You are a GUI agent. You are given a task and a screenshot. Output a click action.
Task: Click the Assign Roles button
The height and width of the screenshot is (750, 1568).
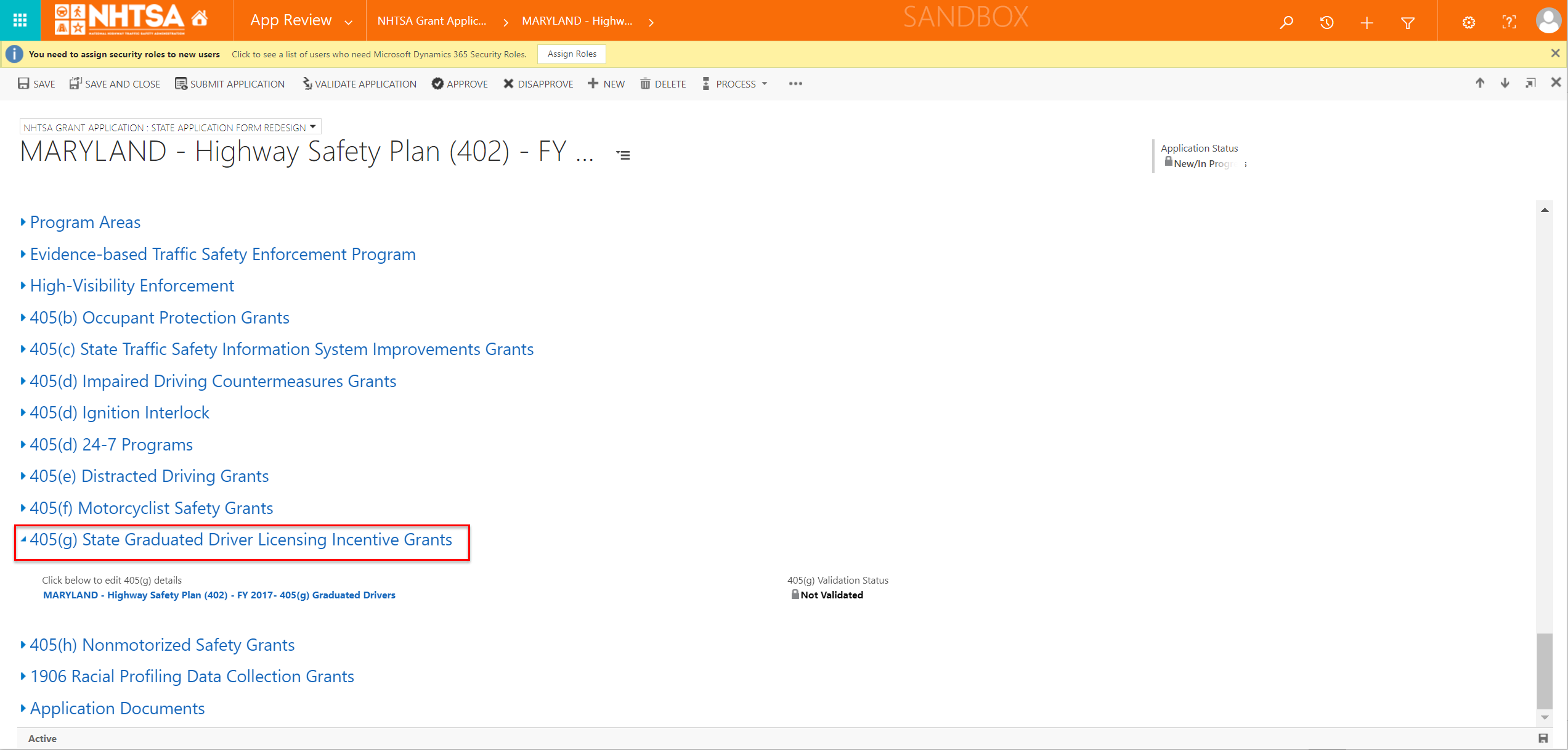(x=571, y=54)
